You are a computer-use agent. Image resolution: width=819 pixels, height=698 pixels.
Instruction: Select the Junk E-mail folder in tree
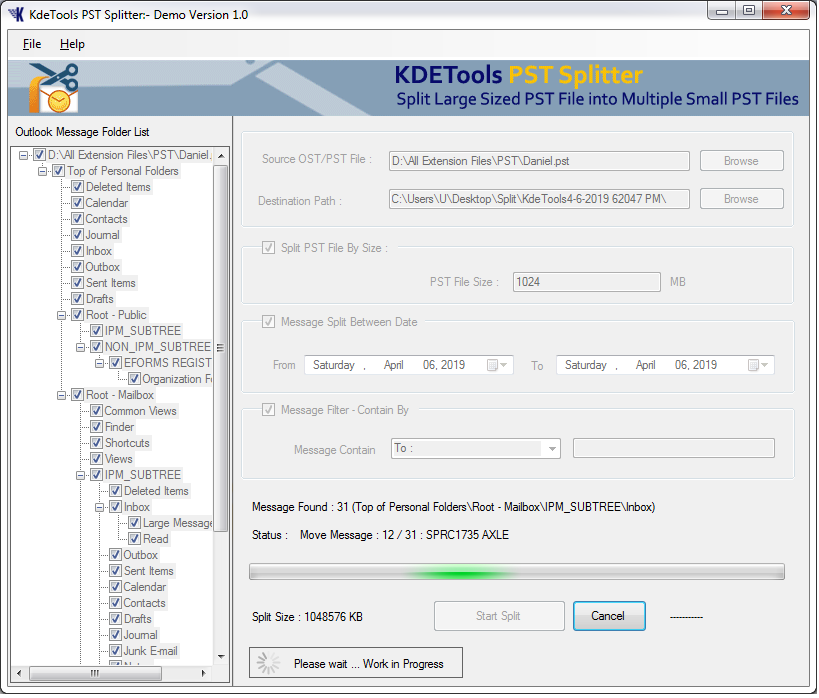150,651
